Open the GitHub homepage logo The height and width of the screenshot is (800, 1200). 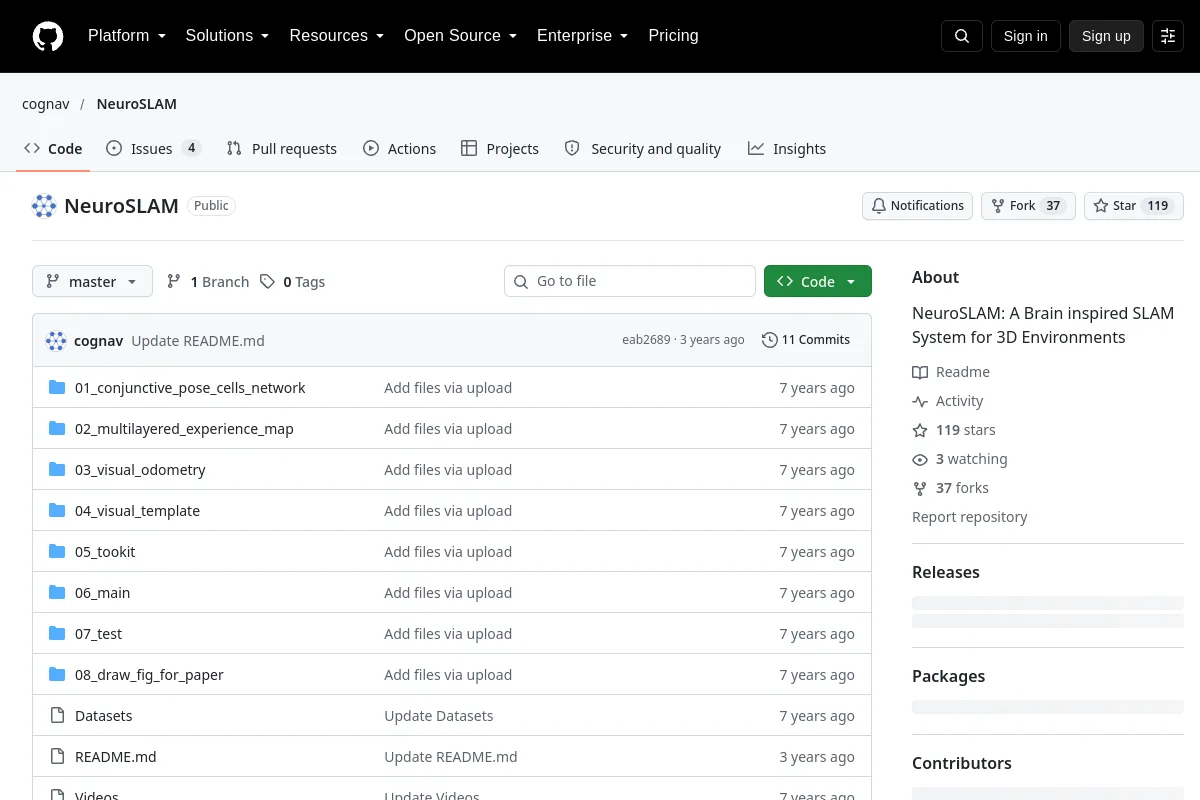click(x=48, y=36)
